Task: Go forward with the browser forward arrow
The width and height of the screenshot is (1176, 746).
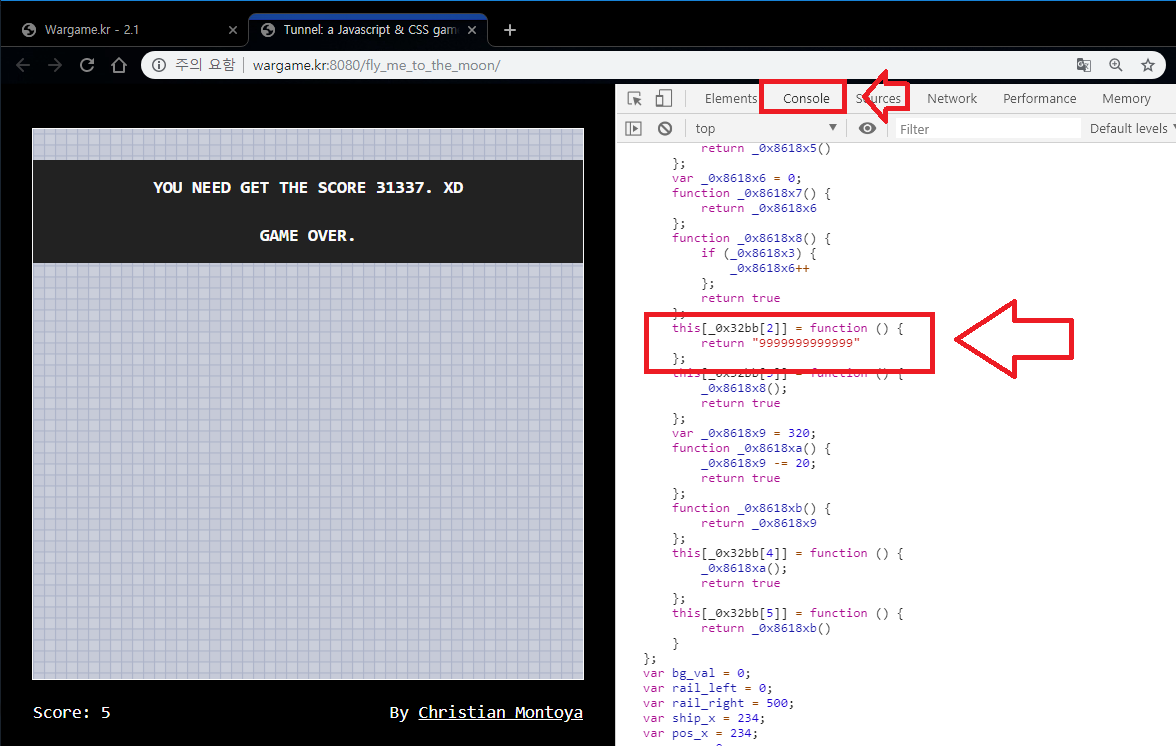Action: pyautogui.click(x=55, y=65)
